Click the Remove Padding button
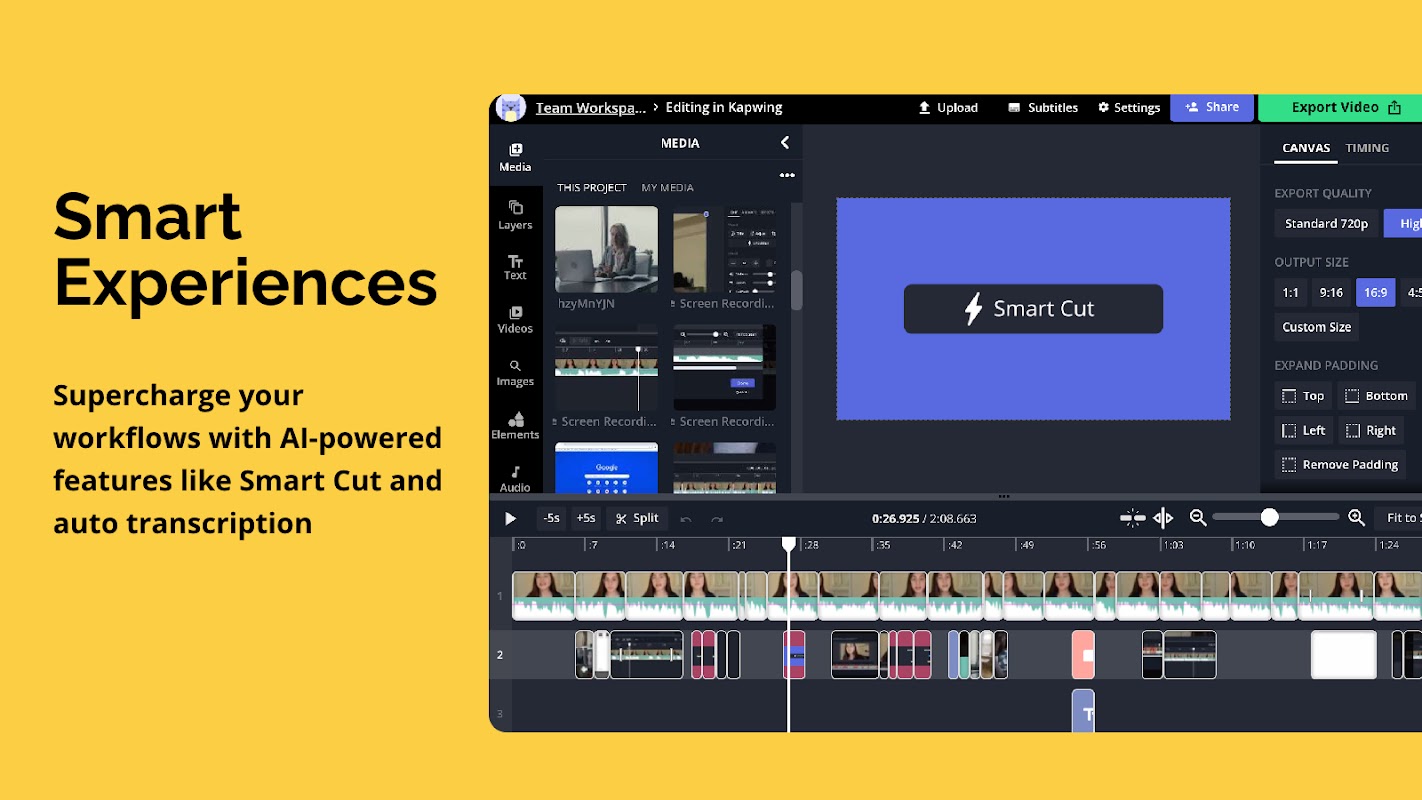 point(1339,465)
